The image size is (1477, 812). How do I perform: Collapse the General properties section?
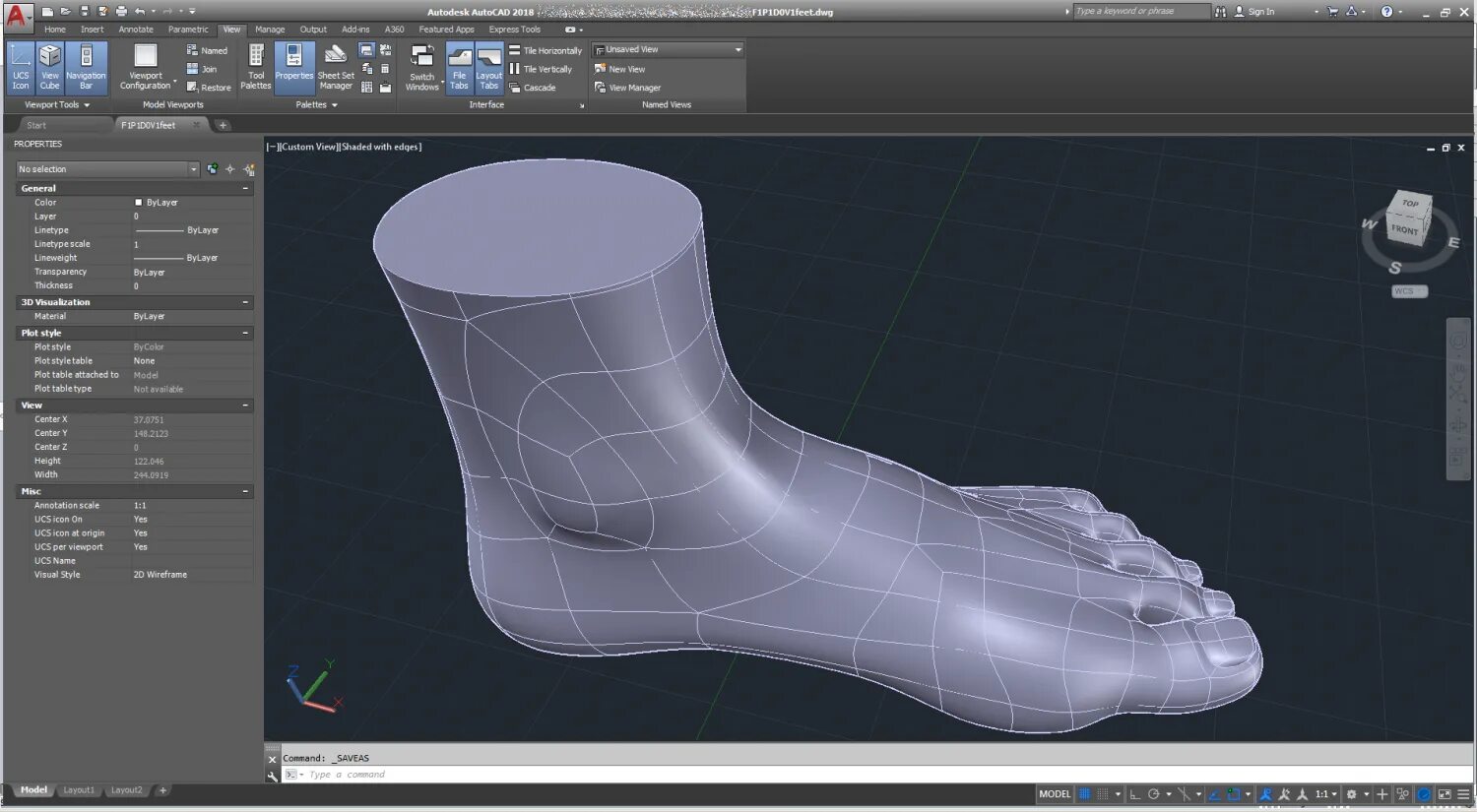click(x=245, y=188)
